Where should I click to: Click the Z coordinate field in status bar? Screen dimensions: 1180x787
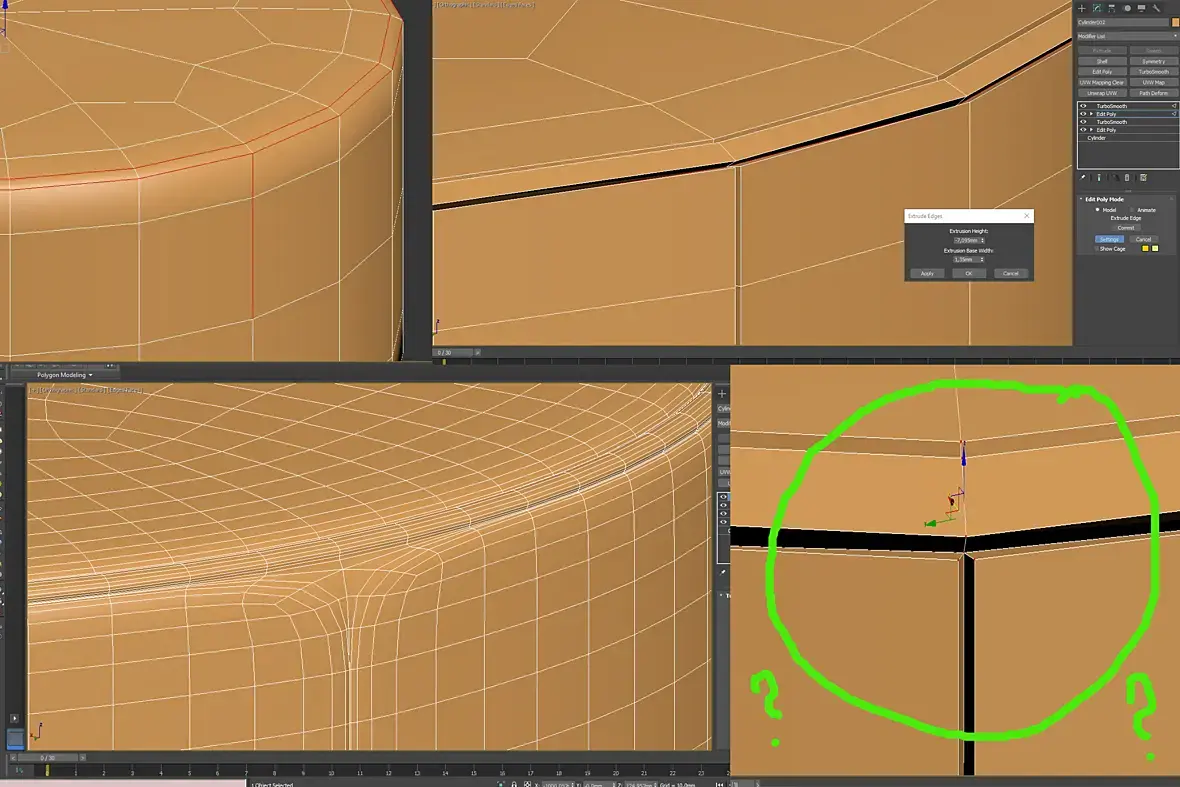(x=638, y=785)
